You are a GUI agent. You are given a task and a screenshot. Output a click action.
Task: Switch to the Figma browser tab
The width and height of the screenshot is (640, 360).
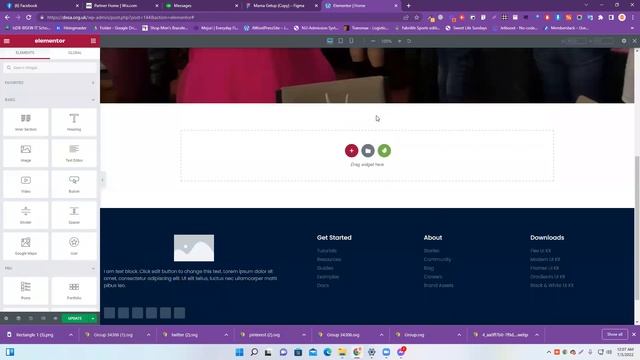(x=281, y=6)
